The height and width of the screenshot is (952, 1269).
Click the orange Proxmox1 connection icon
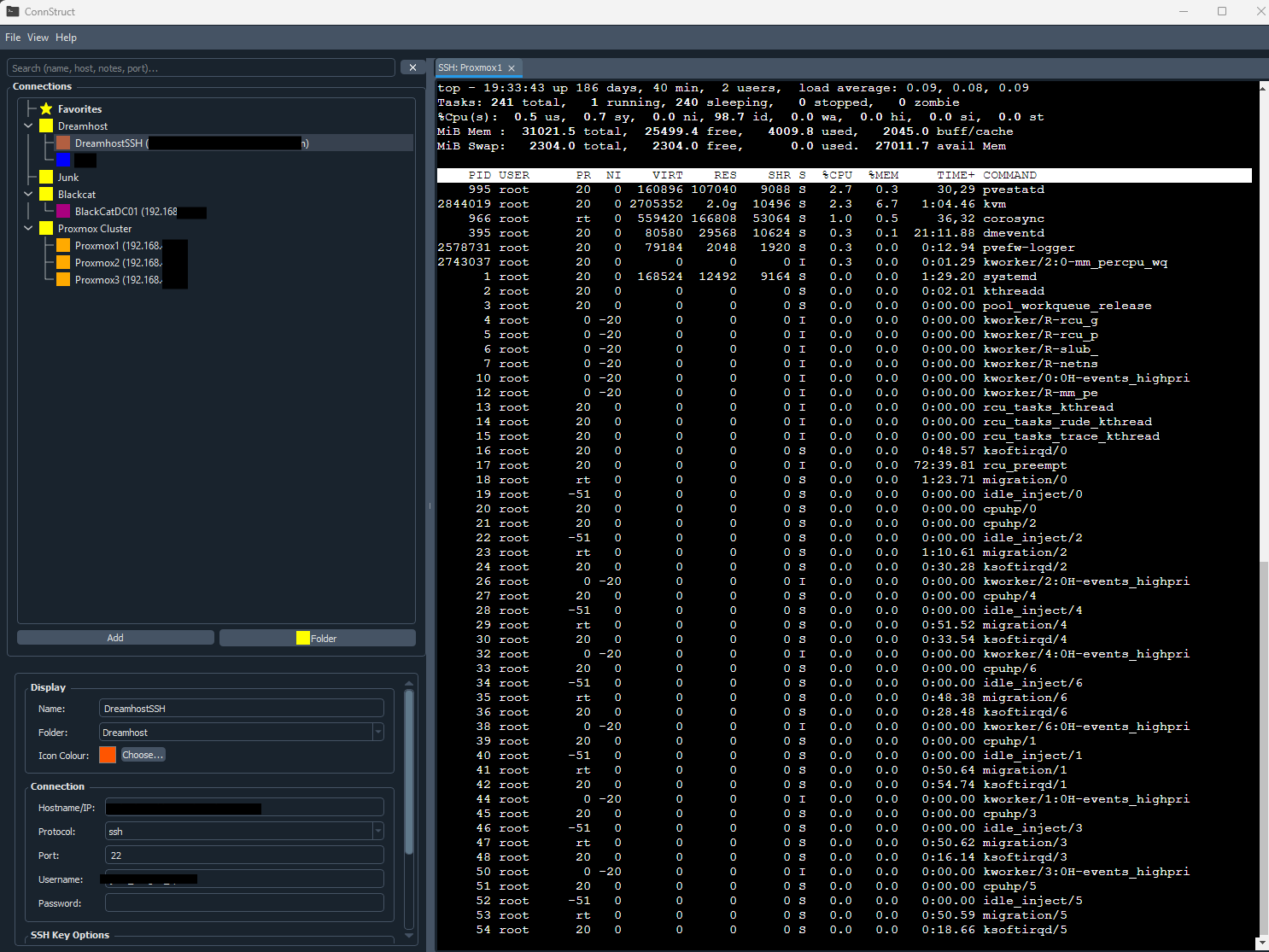click(63, 246)
